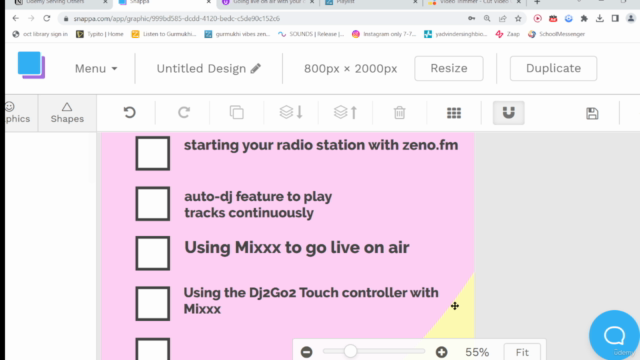Select checkbox beside Using Mixxx to go live
Viewport: 640px width, 360px height.
(153, 253)
